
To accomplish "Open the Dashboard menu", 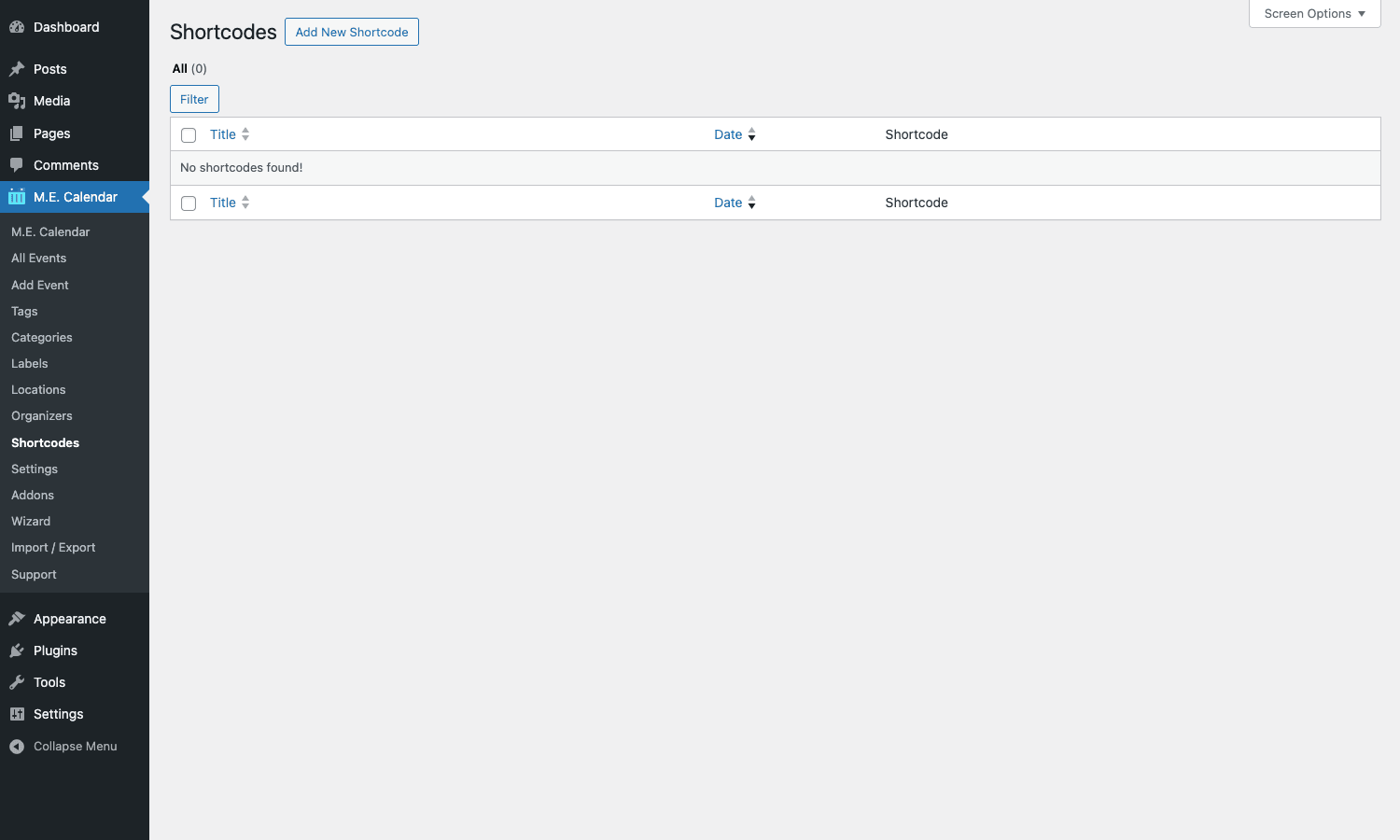I will point(75,27).
